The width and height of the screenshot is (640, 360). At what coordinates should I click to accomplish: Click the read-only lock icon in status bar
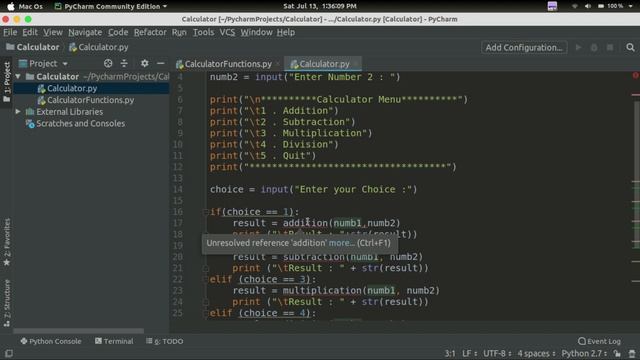coord(617,353)
